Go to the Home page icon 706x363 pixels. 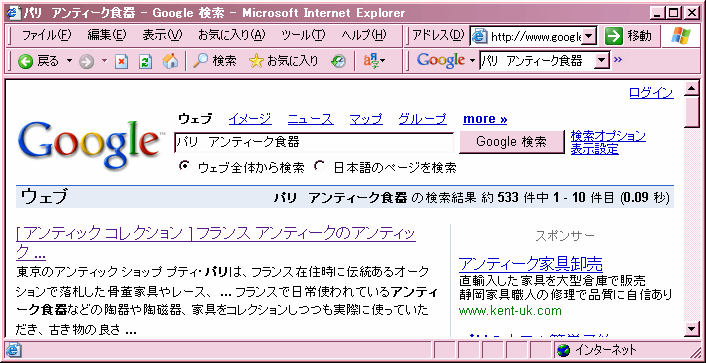click(x=170, y=61)
